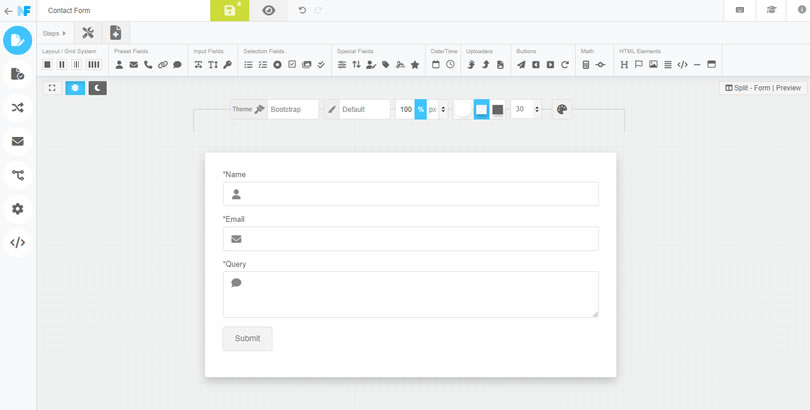
Task: Open the Bootstrap theme dropdown
Action: click(x=293, y=109)
